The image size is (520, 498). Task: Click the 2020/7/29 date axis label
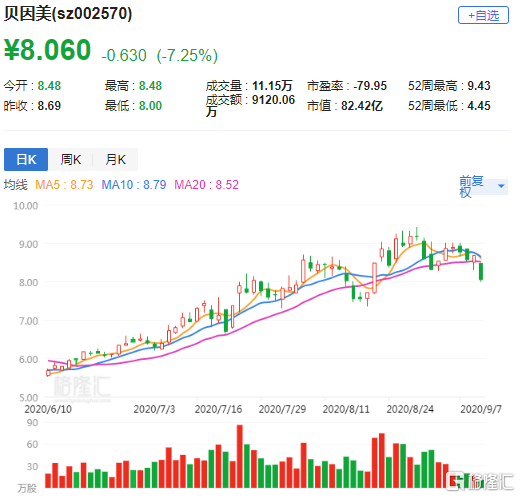[282, 409]
